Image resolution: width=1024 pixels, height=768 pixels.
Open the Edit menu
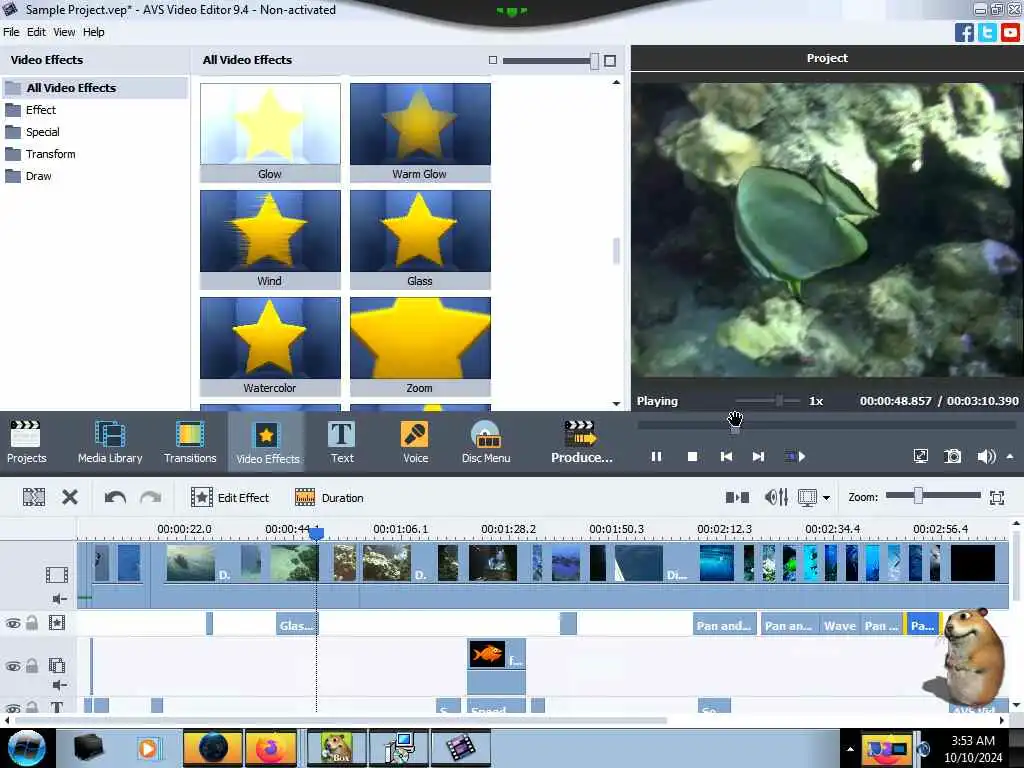point(36,32)
